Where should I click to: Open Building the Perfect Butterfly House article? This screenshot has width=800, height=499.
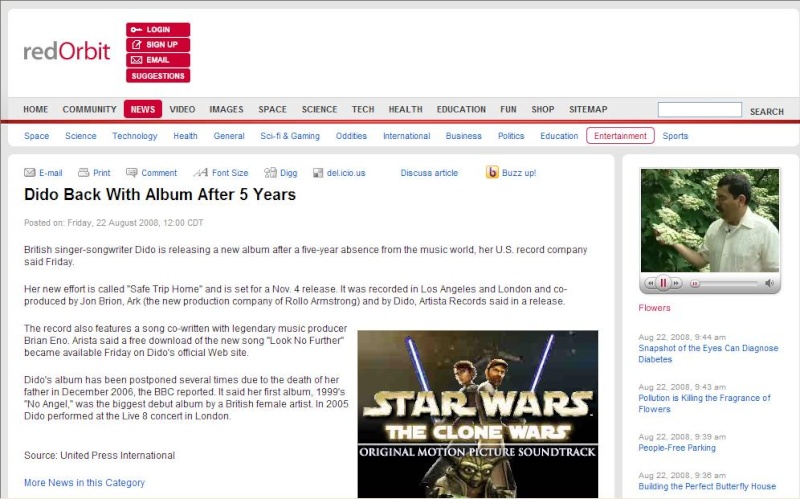707,486
